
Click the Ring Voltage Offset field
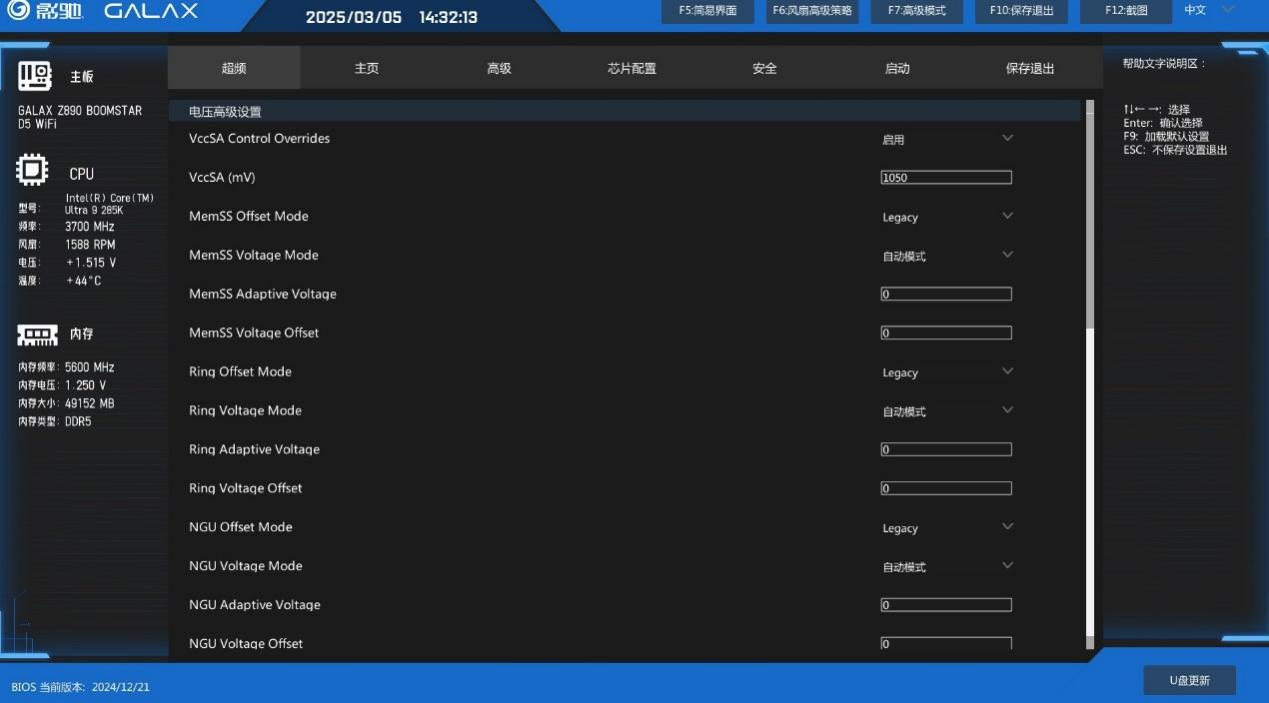click(946, 488)
